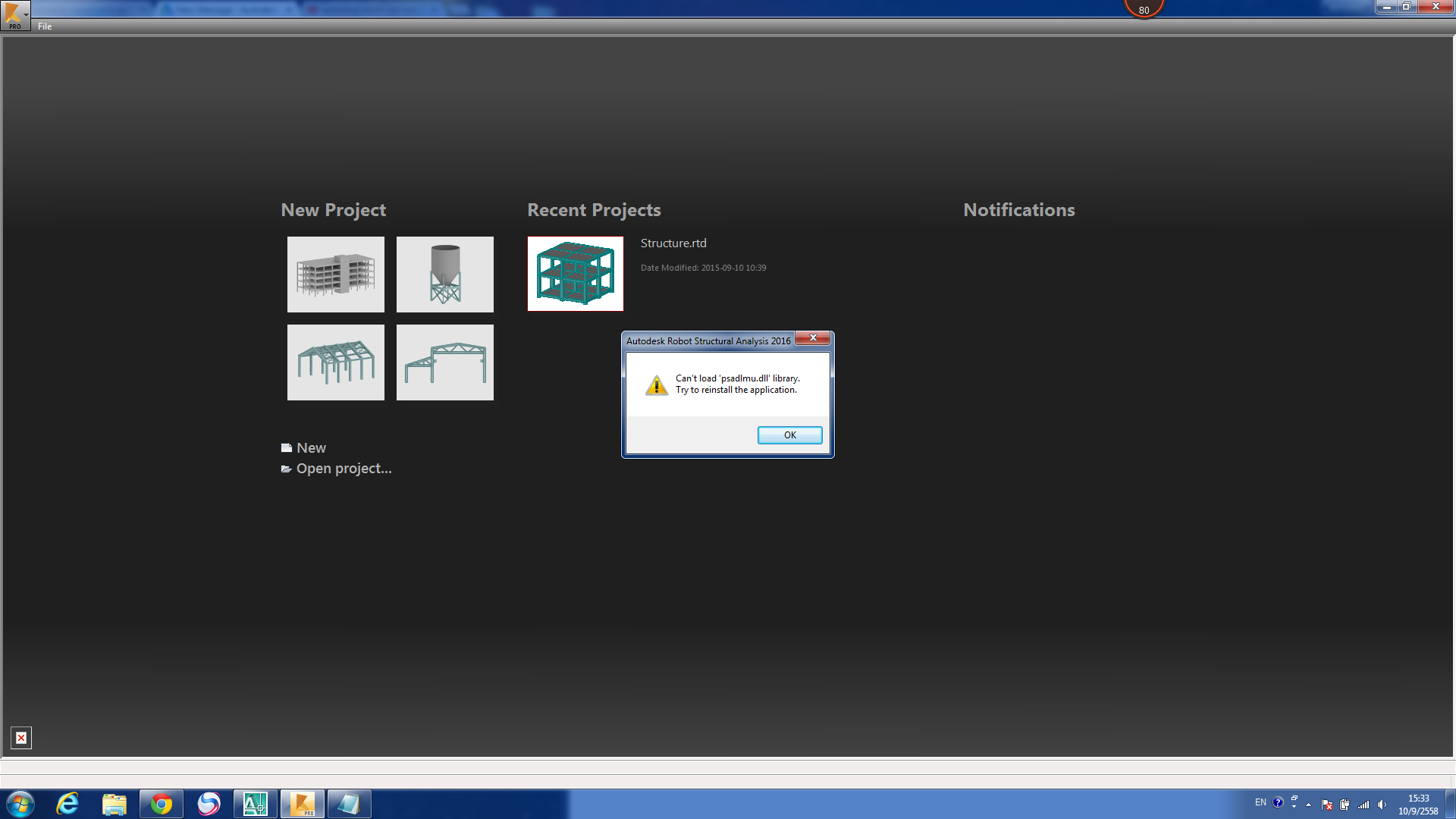1456x819 pixels.
Task: Click the EN language indicator
Action: tap(1260, 802)
